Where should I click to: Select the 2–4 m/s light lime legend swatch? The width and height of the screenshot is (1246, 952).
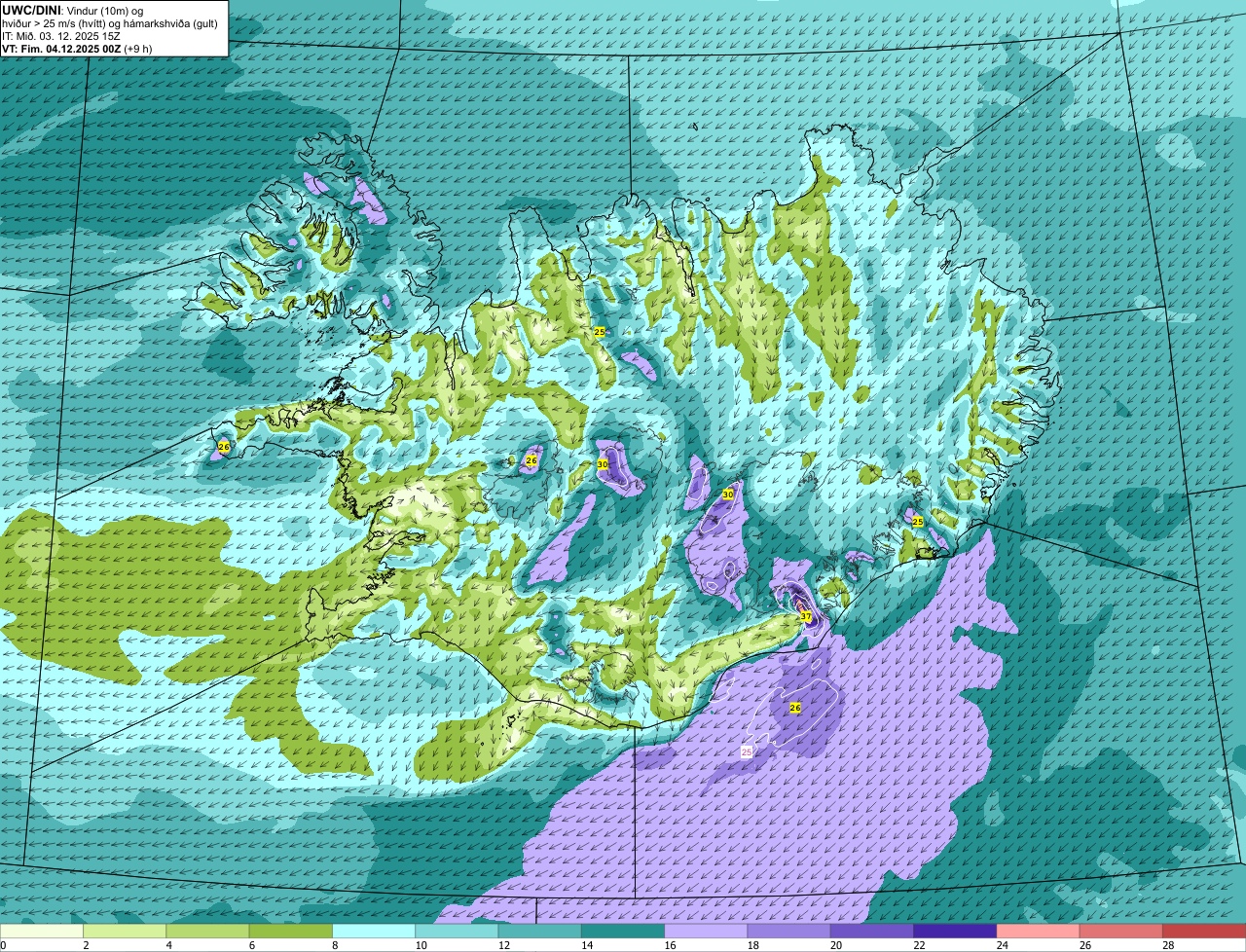tap(125, 931)
